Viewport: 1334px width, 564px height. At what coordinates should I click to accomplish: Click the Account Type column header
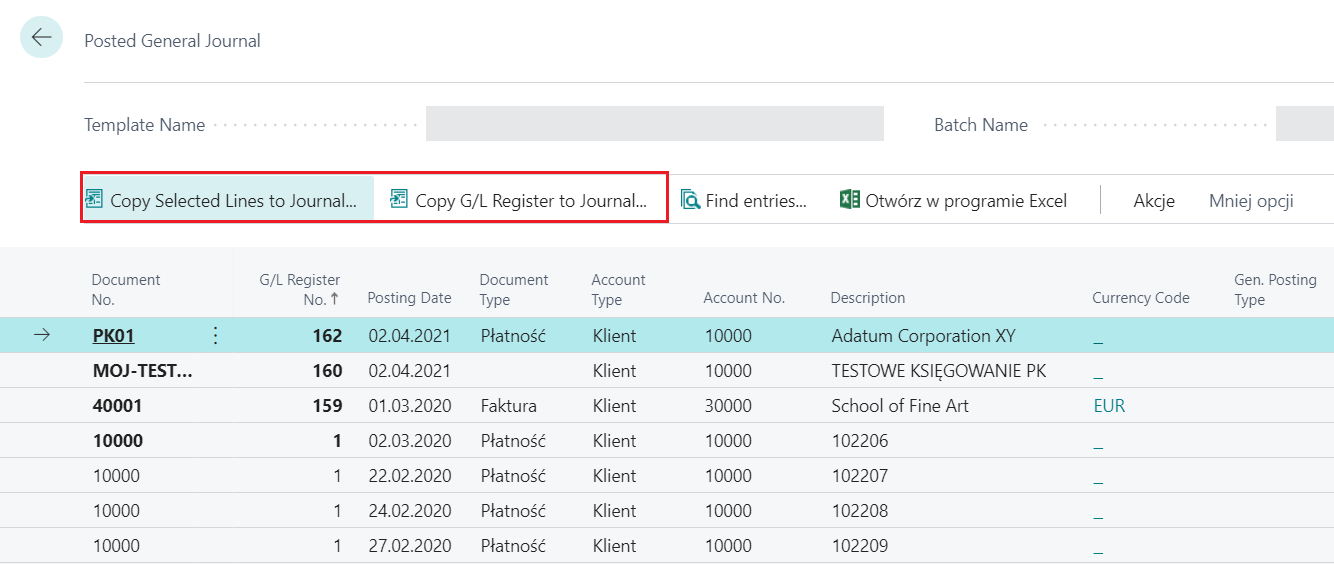click(x=618, y=289)
